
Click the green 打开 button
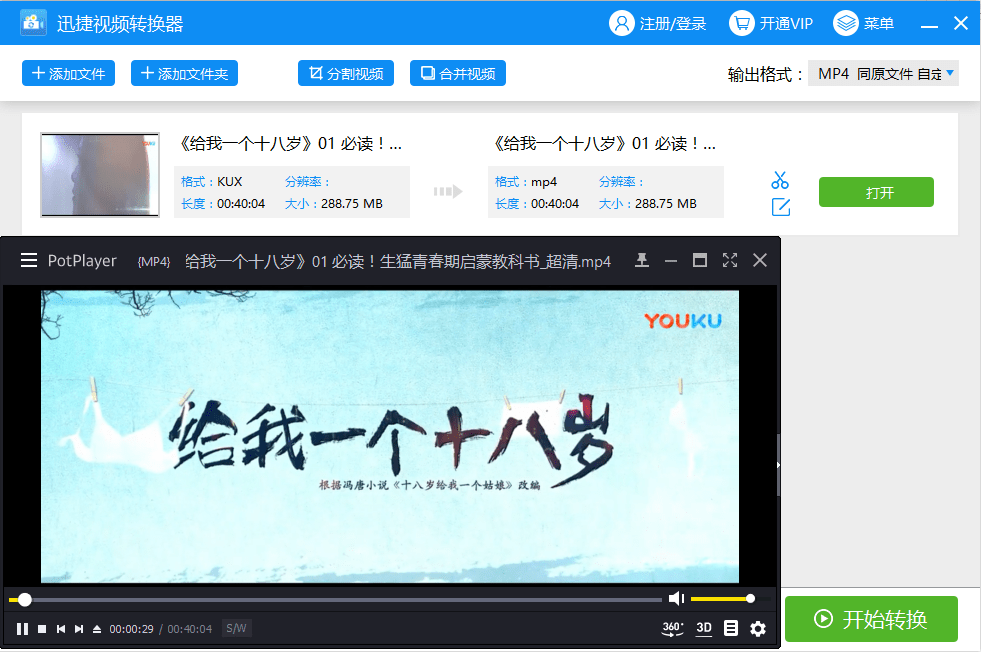click(876, 192)
